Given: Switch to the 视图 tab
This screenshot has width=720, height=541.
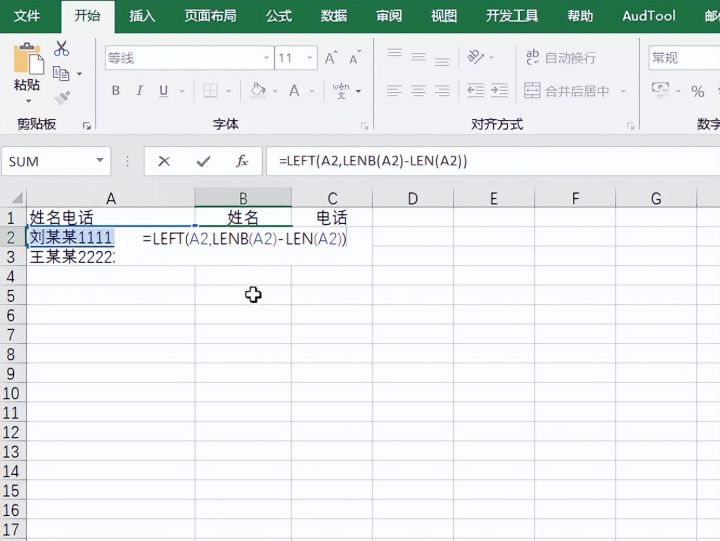Looking at the screenshot, I should coord(444,16).
